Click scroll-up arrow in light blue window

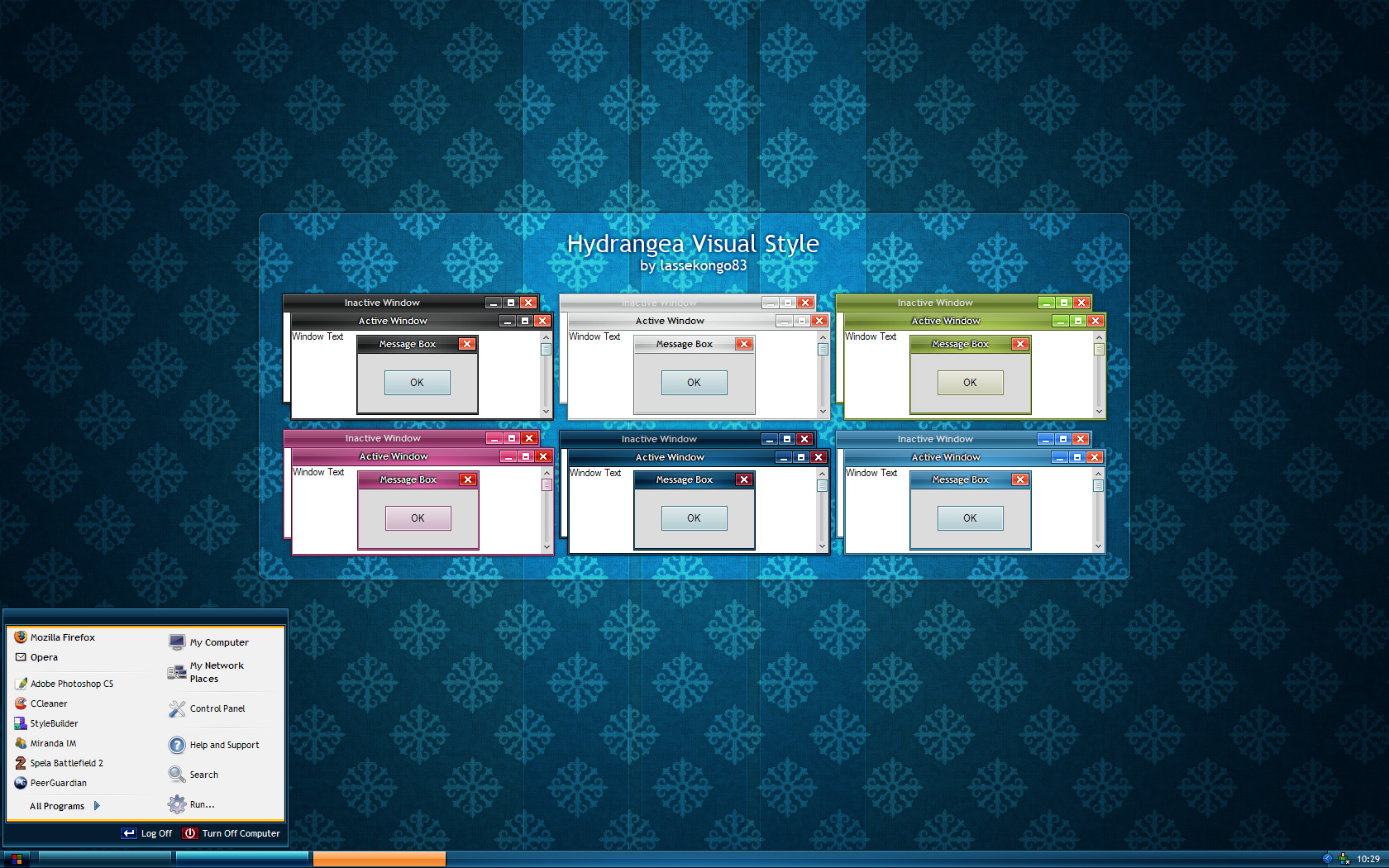pos(1098,474)
